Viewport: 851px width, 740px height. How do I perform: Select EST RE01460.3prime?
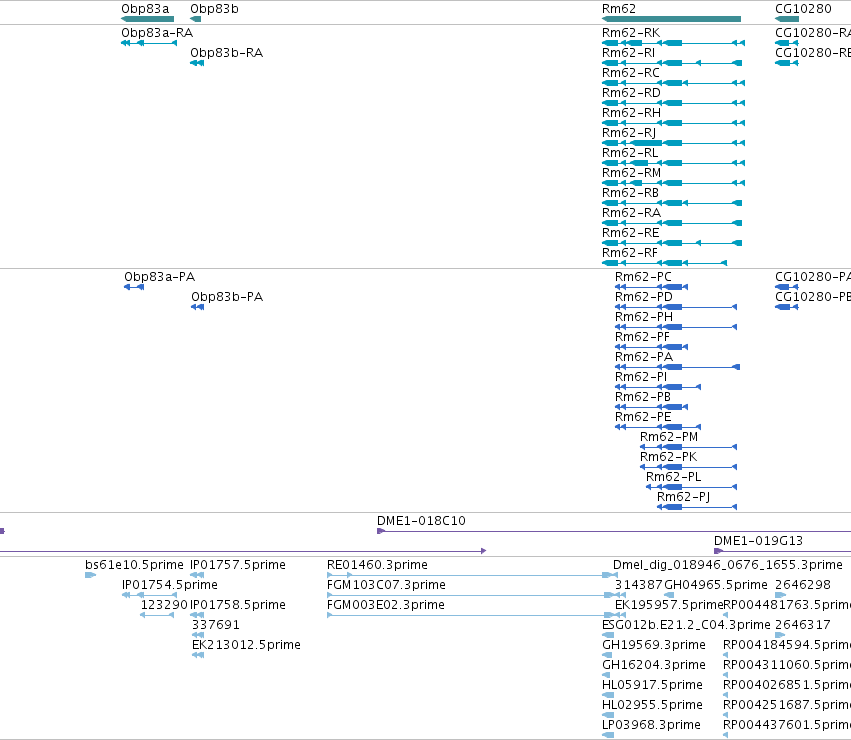pyautogui.click(x=377, y=565)
